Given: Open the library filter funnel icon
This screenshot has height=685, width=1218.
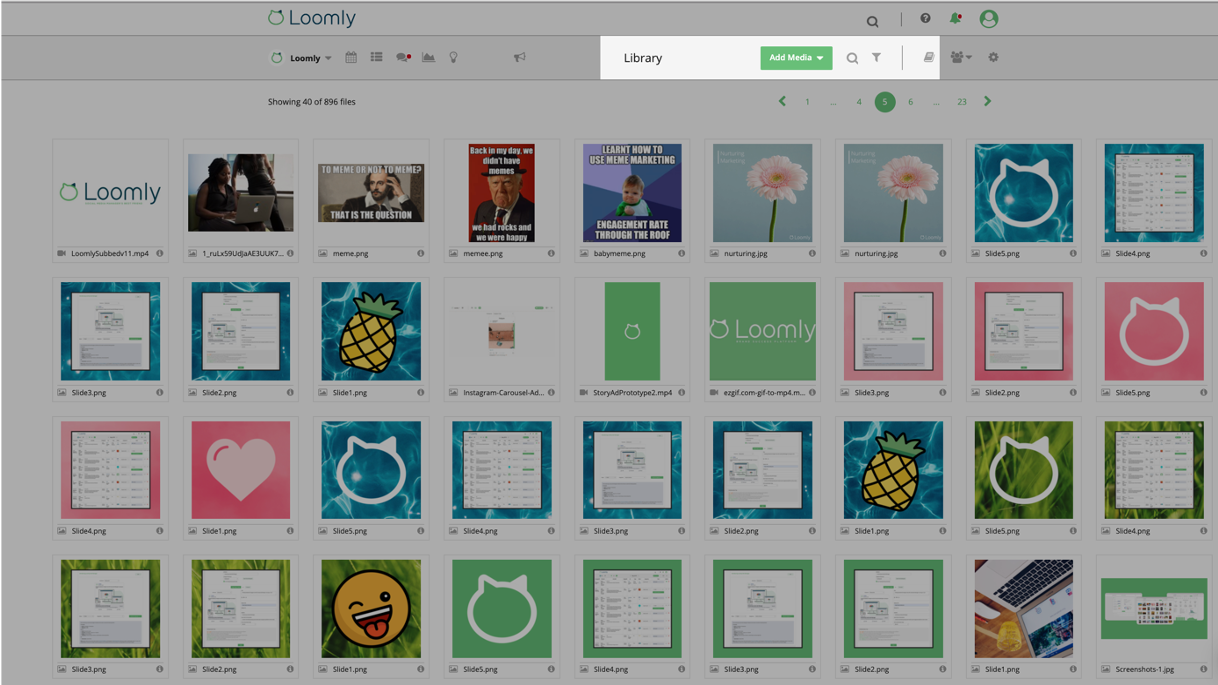Looking at the screenshot, I should tap(876, 58).
